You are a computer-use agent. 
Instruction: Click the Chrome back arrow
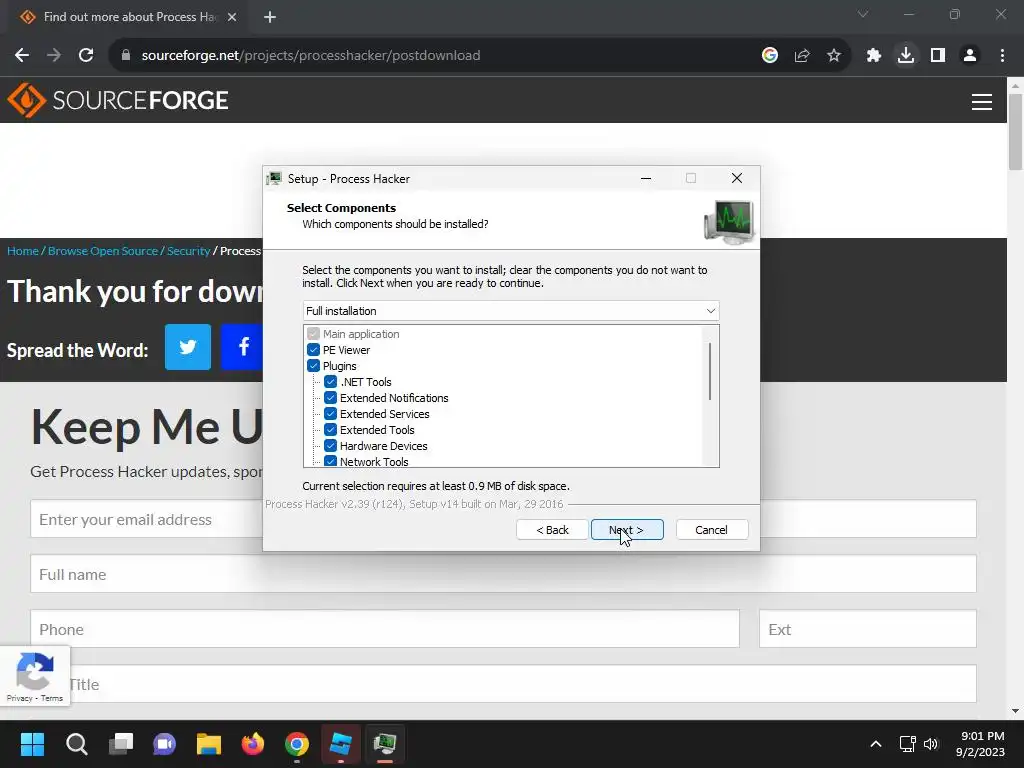(x=22, y=56)
